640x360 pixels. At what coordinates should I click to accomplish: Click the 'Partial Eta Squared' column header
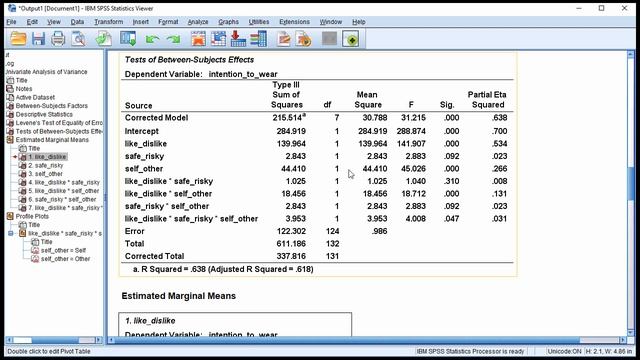point(487,100)
